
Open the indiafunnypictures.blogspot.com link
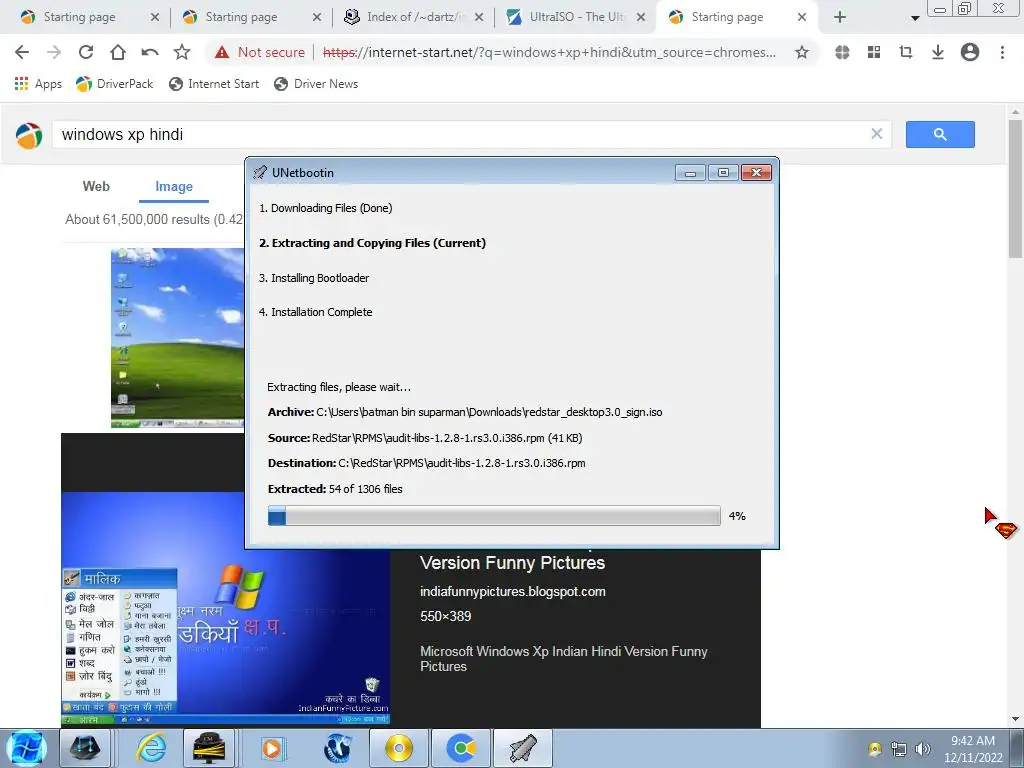(513, 592)
